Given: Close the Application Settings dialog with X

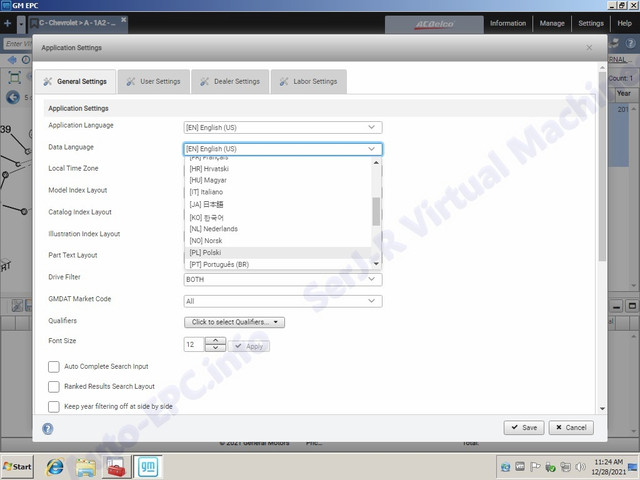Looking at the screenshot, I should [x=589, y=48].
